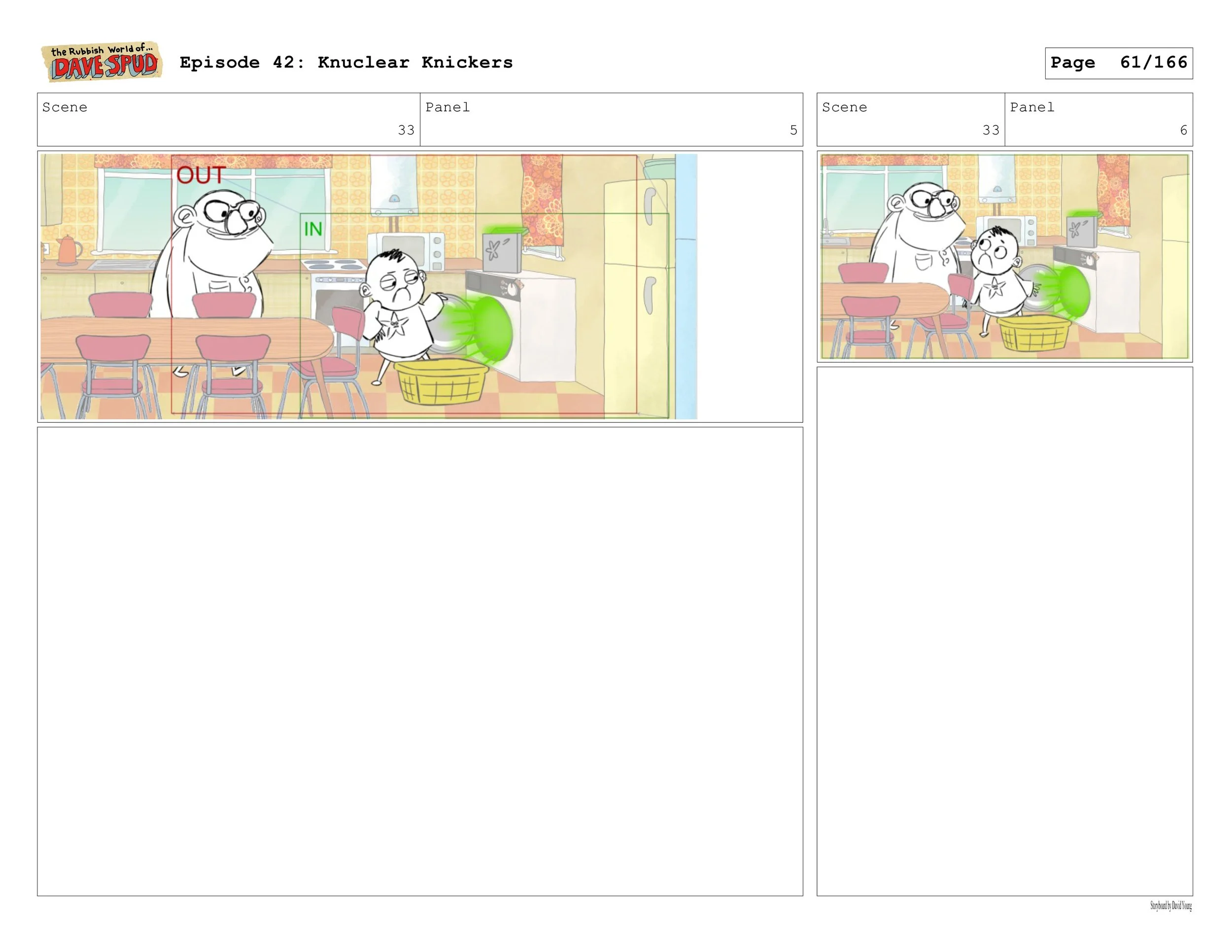Click the orange kettle on the counter
Image resolution: width=1232 pixels, height=952 pixels.
click(68, 250)
